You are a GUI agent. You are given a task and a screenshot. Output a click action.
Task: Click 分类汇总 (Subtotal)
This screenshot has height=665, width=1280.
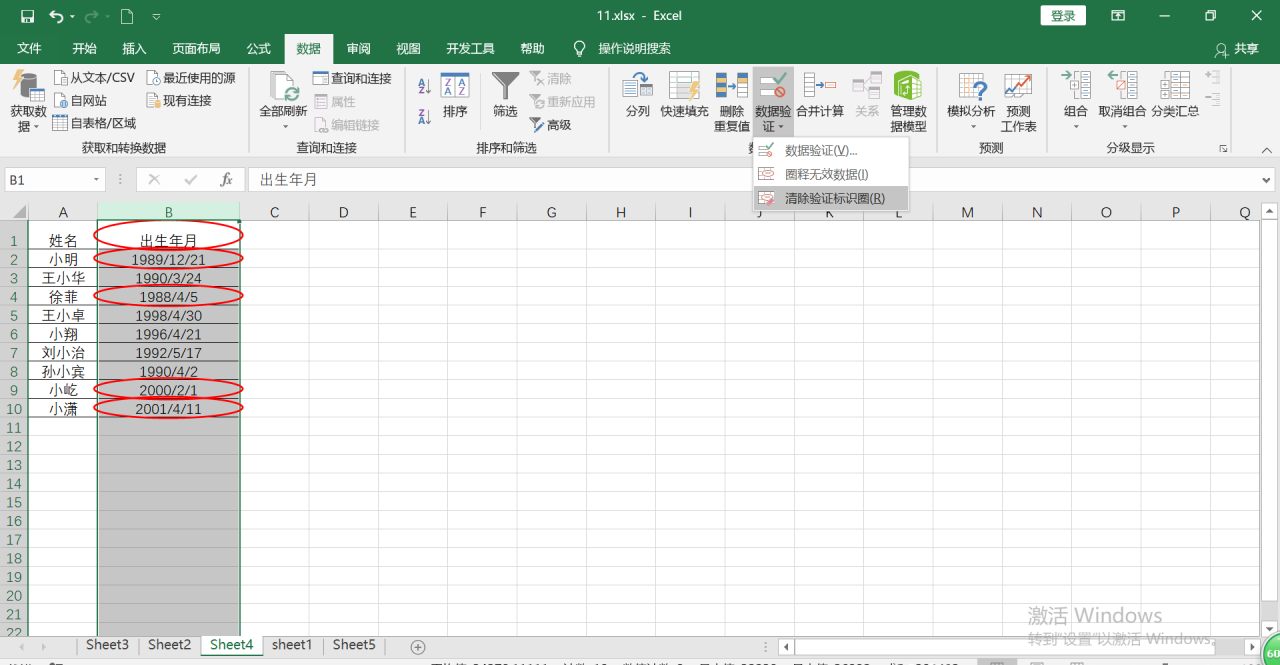pos(1175,96)
